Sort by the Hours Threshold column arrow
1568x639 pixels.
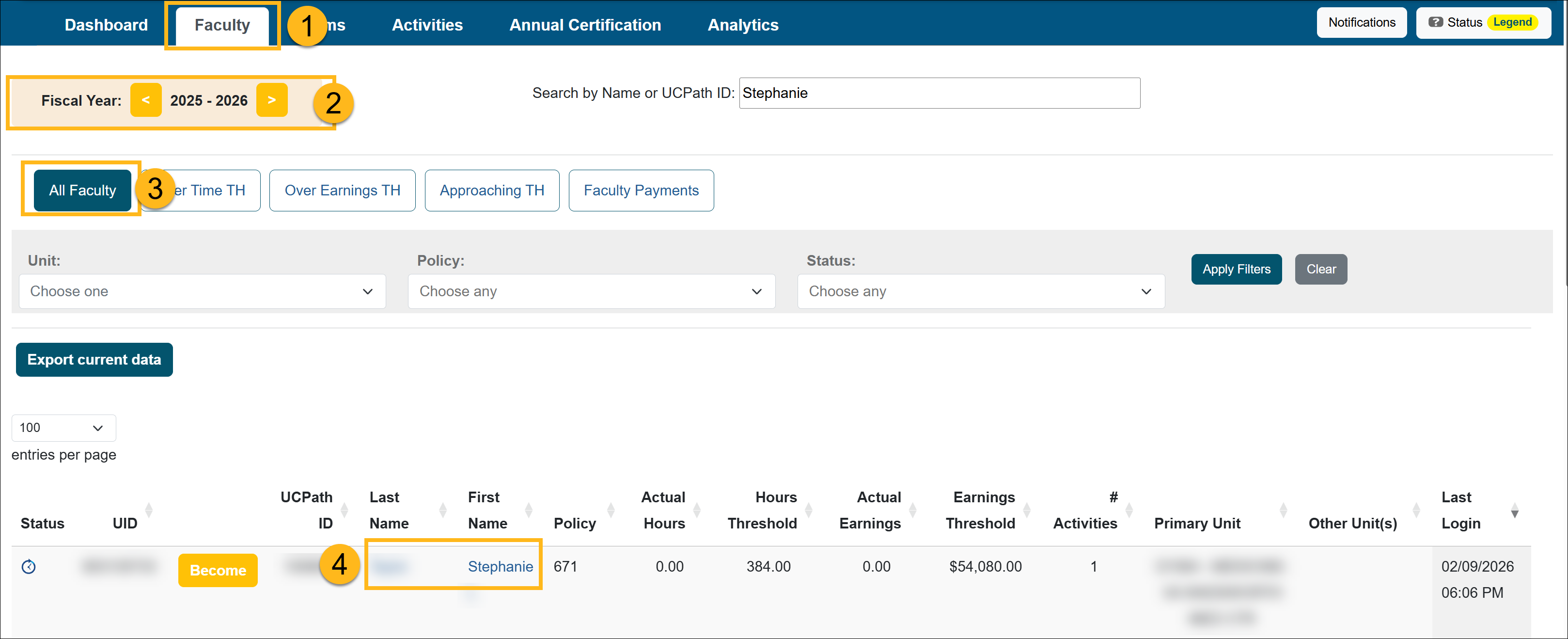pos(808,510)
